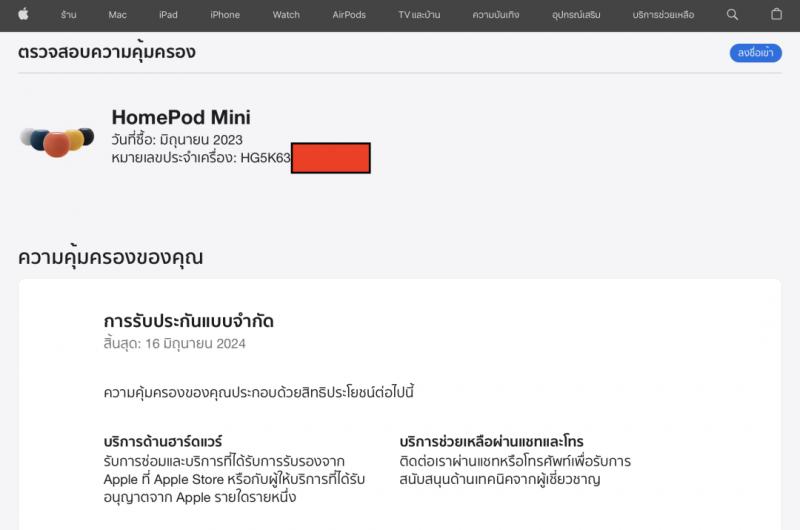The width and height of the screenshot is (800, 530).
Task: Open the shopping bag icon
Action: (776, 14)
